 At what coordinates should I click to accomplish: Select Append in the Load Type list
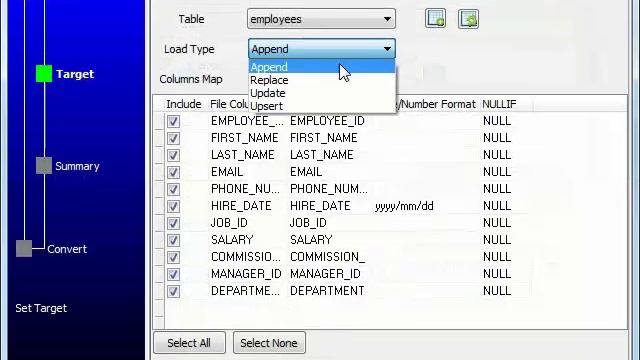click(x=322, y=67)
